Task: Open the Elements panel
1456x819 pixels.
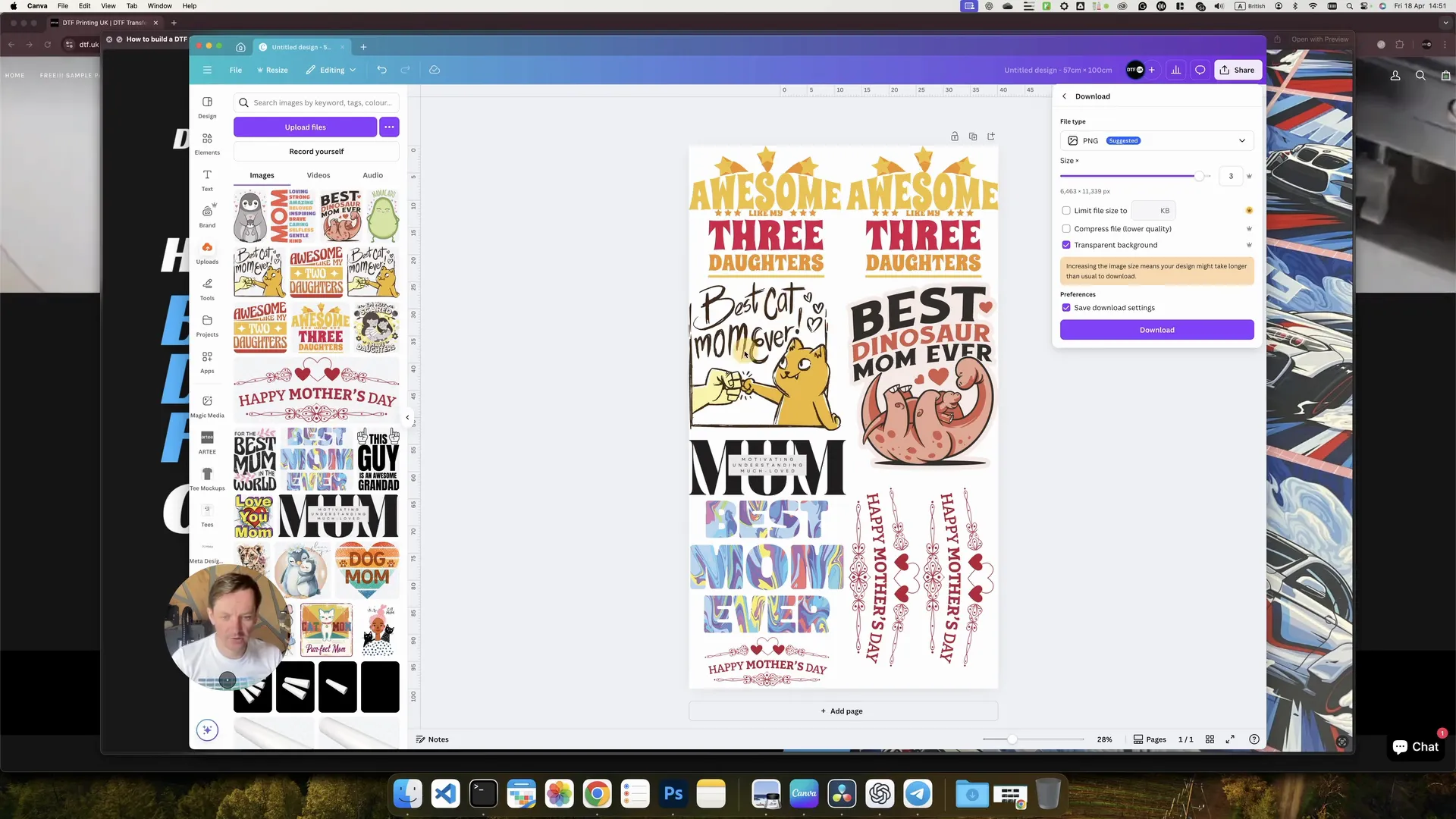Action: (x=207, y=143)
